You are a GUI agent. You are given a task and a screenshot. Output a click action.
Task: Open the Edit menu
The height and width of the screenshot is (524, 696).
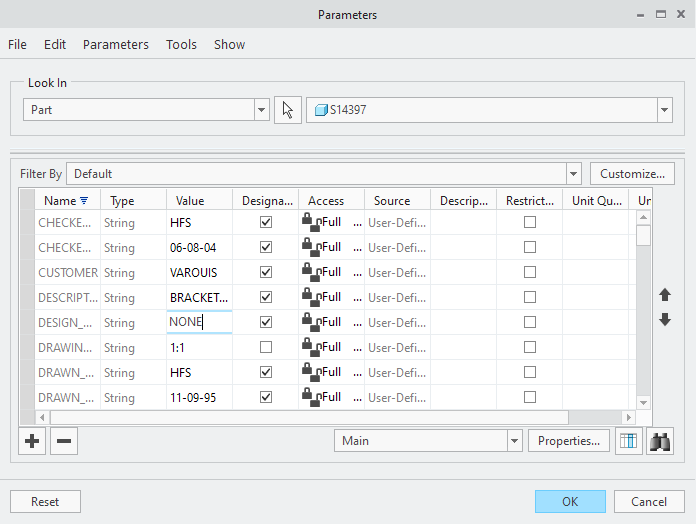[x=55, y=44]
